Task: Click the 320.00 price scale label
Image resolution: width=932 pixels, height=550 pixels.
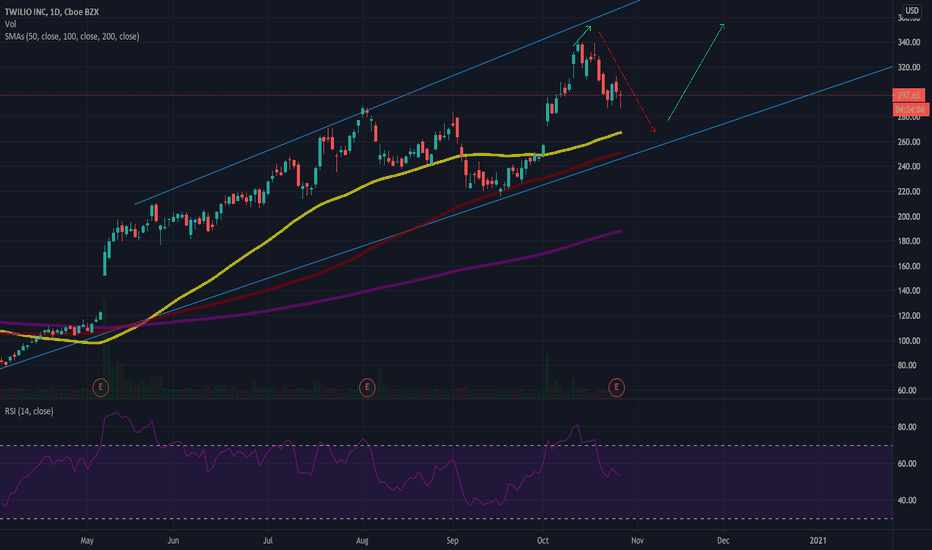Action: (x=909, y=68)
